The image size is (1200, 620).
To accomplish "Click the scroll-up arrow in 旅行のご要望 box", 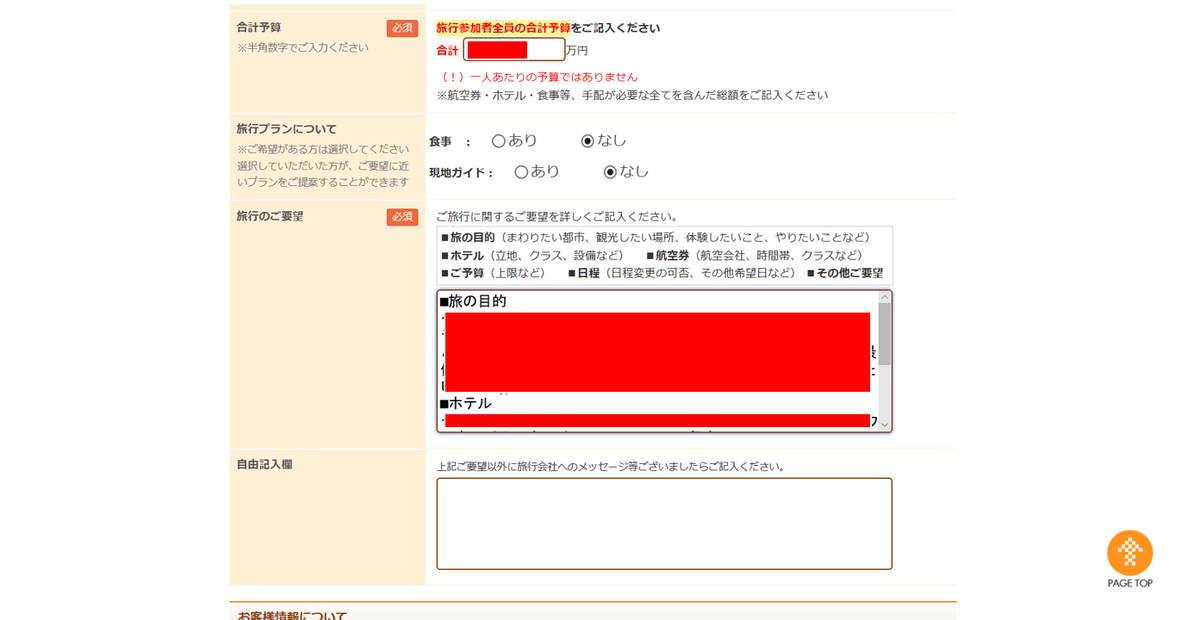I will click(884, 297).
